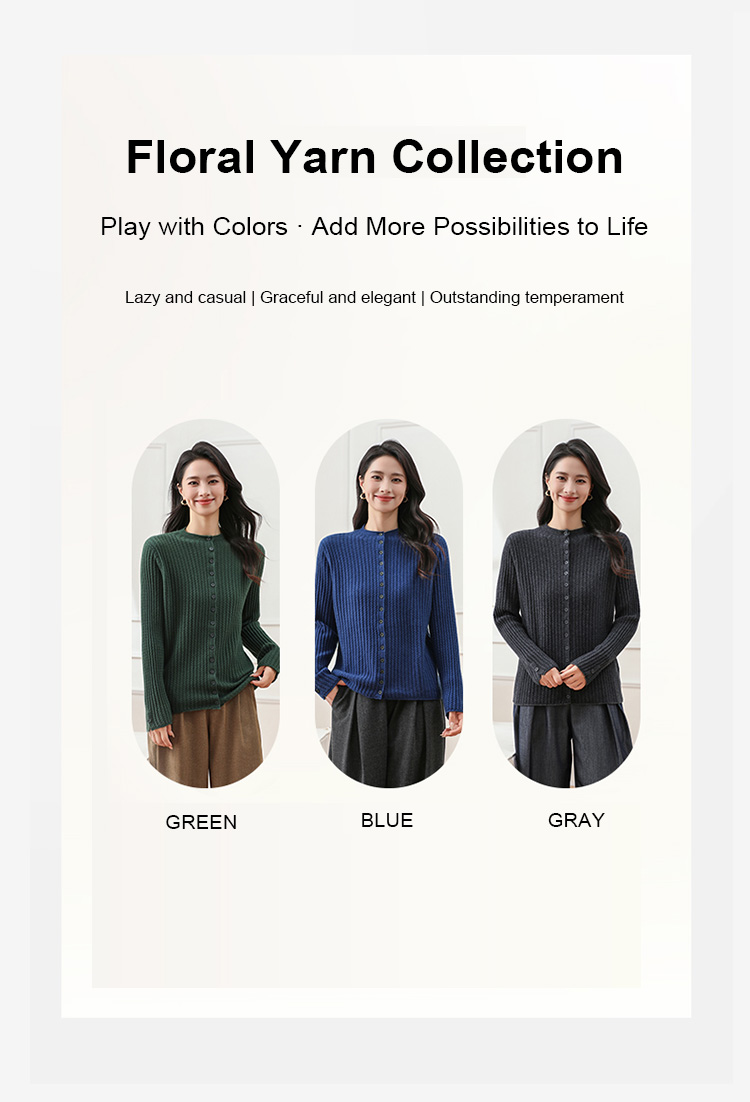Select the GRAY color label
This screenshot has width=750, height=1102.
pos(576,820)
